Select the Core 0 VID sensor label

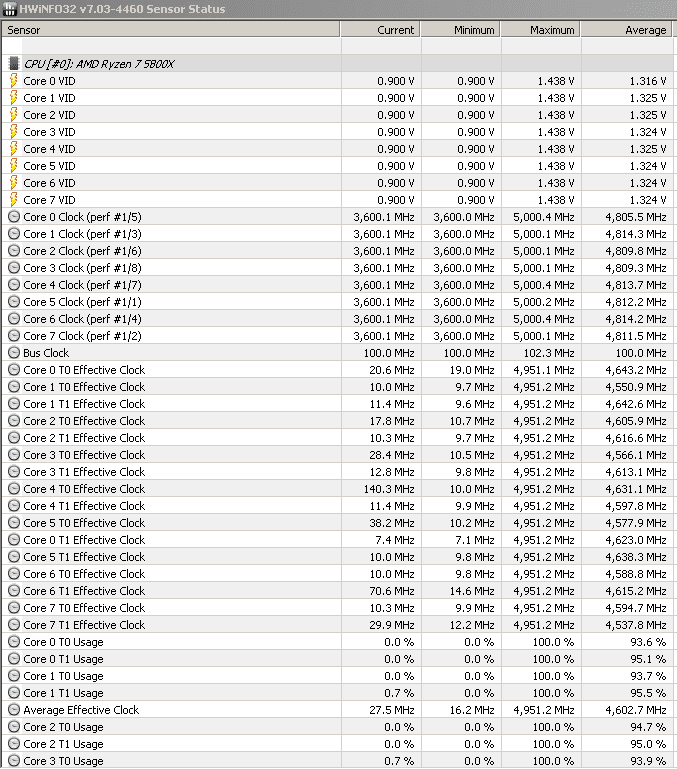click(x=49, y=81)
